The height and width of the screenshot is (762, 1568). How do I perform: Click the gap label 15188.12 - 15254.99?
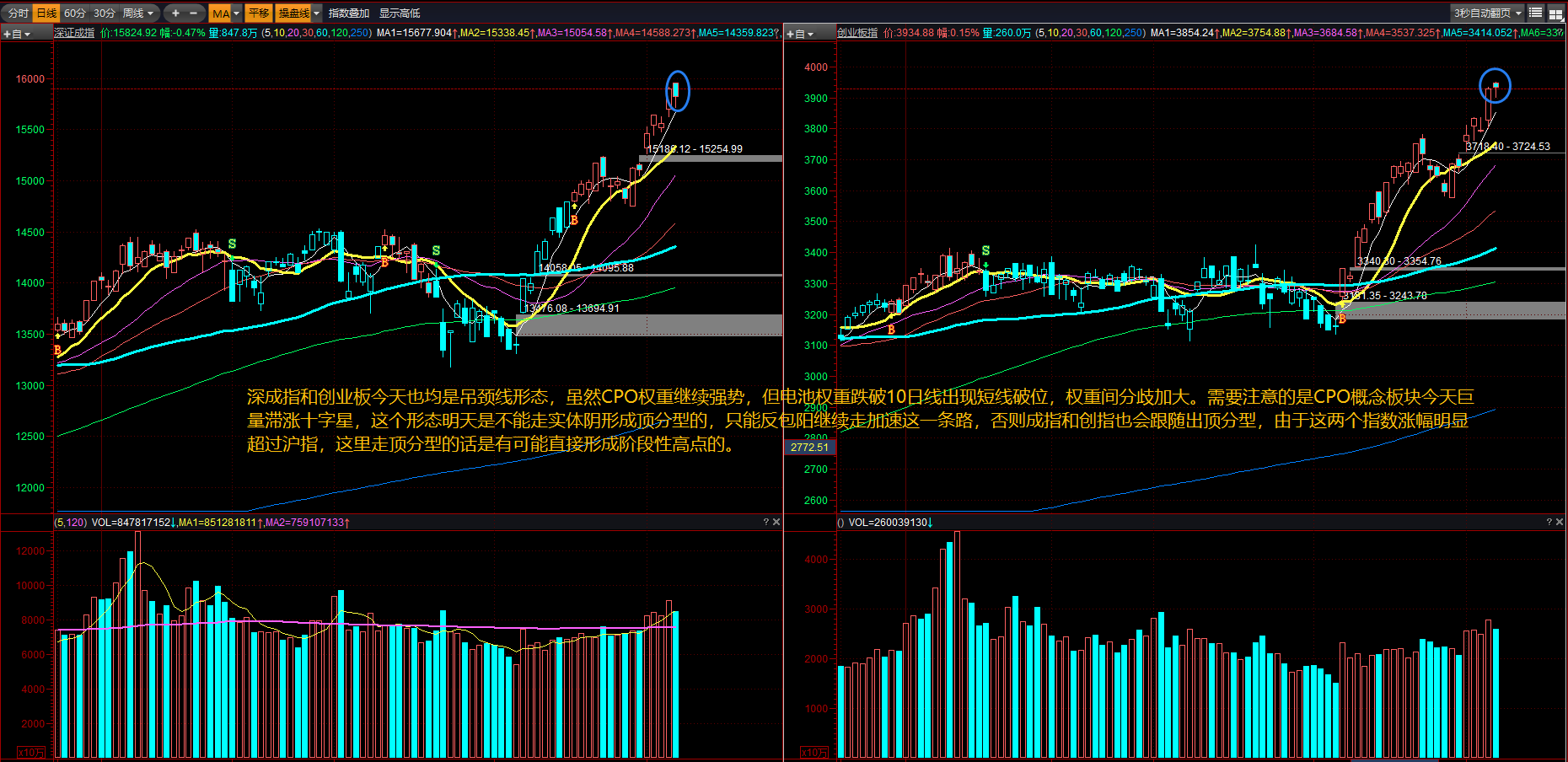695,149
